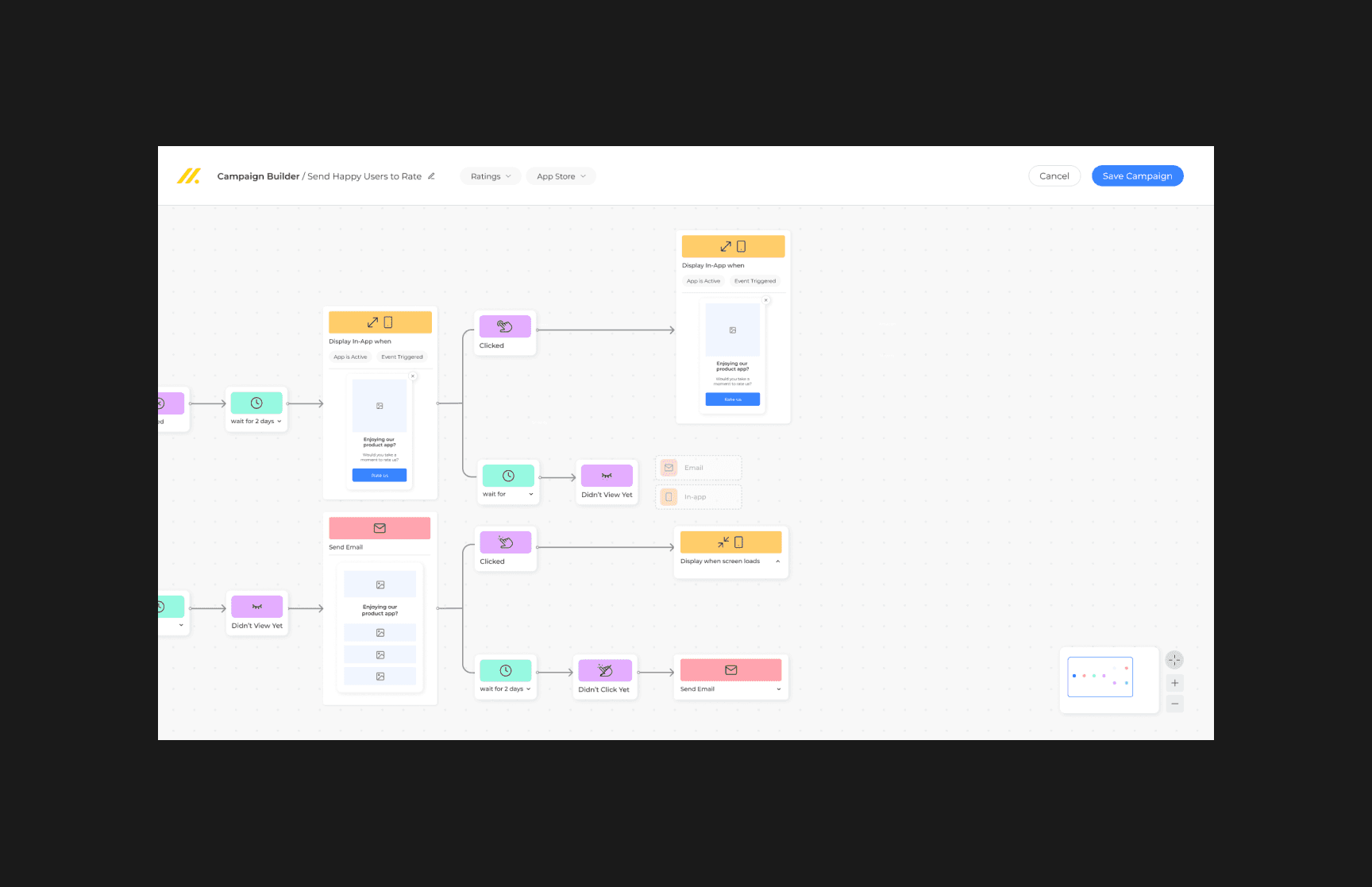The image size is (1372, 887).
Task: Click the pink Send Email card envelope header
Action: pos(380,528)
